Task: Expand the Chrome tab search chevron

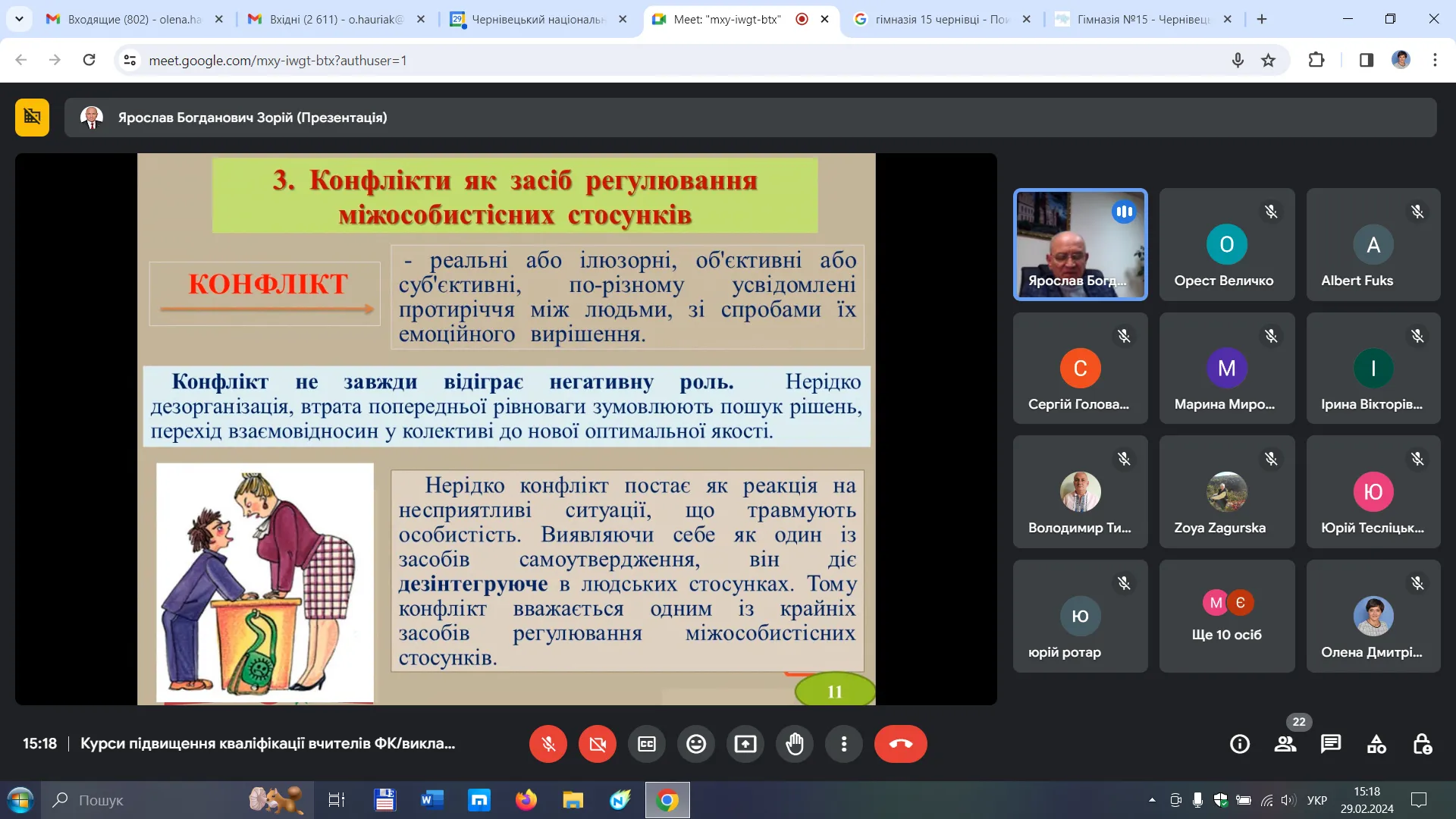Action: (19, 19)
